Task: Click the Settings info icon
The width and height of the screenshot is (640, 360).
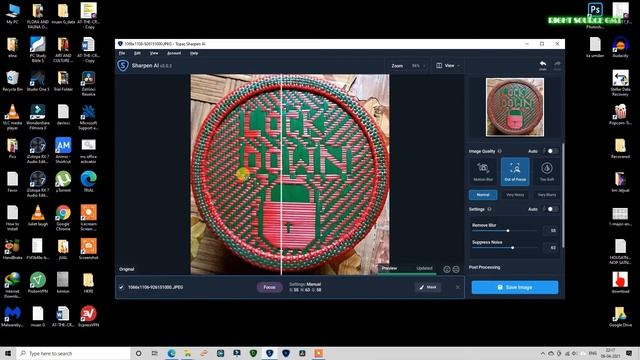Action: tap(489, 209)
